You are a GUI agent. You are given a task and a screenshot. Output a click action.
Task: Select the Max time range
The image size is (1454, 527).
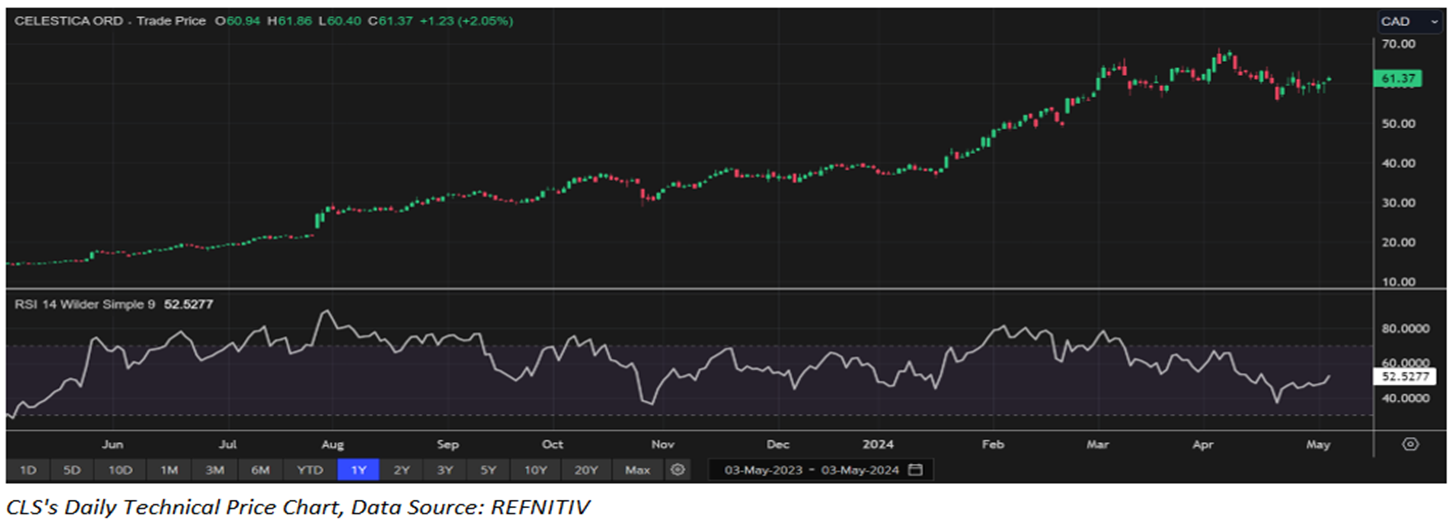click(x=636, y=469)
